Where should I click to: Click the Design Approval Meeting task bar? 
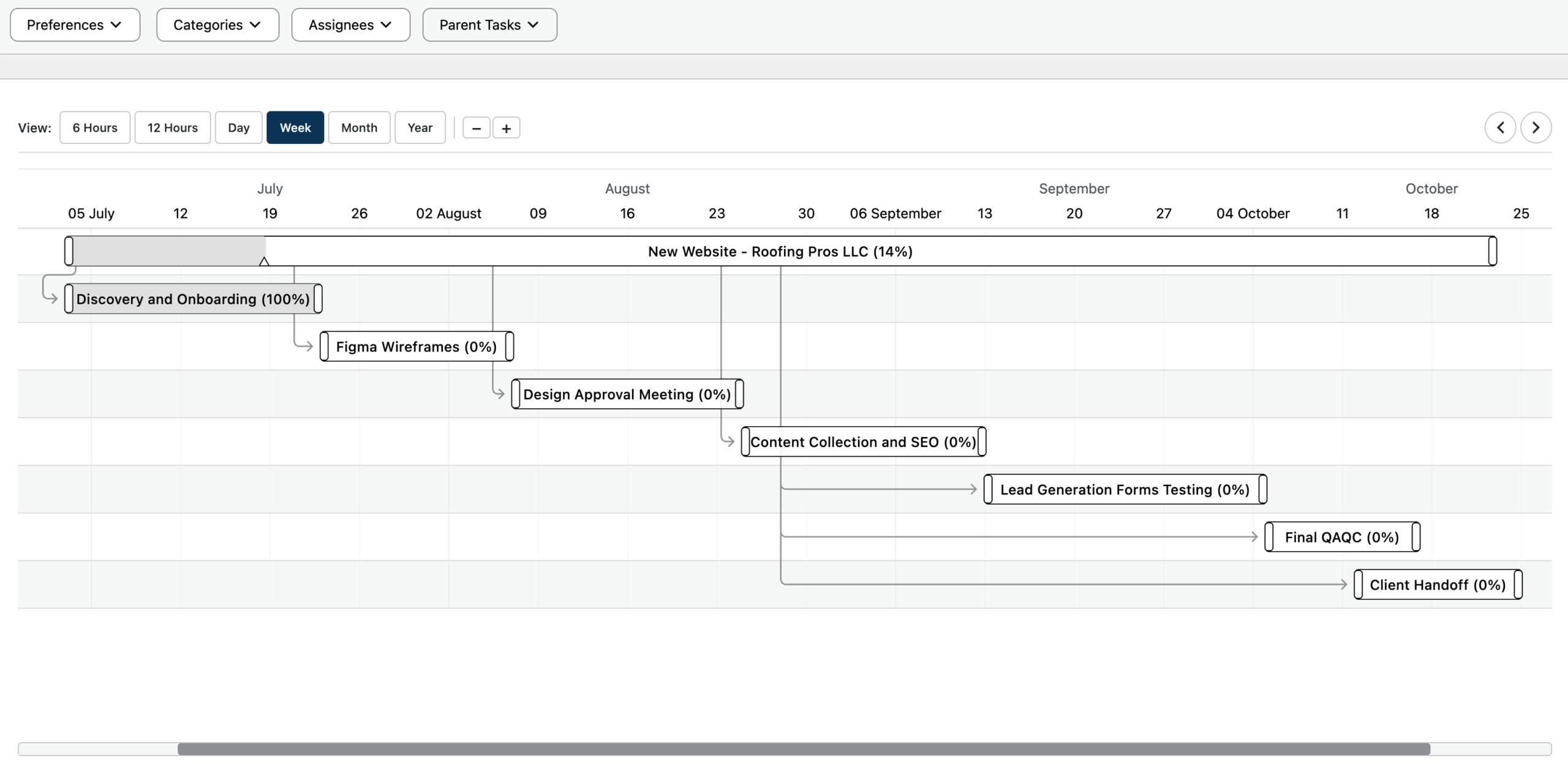tap(627, 394)
